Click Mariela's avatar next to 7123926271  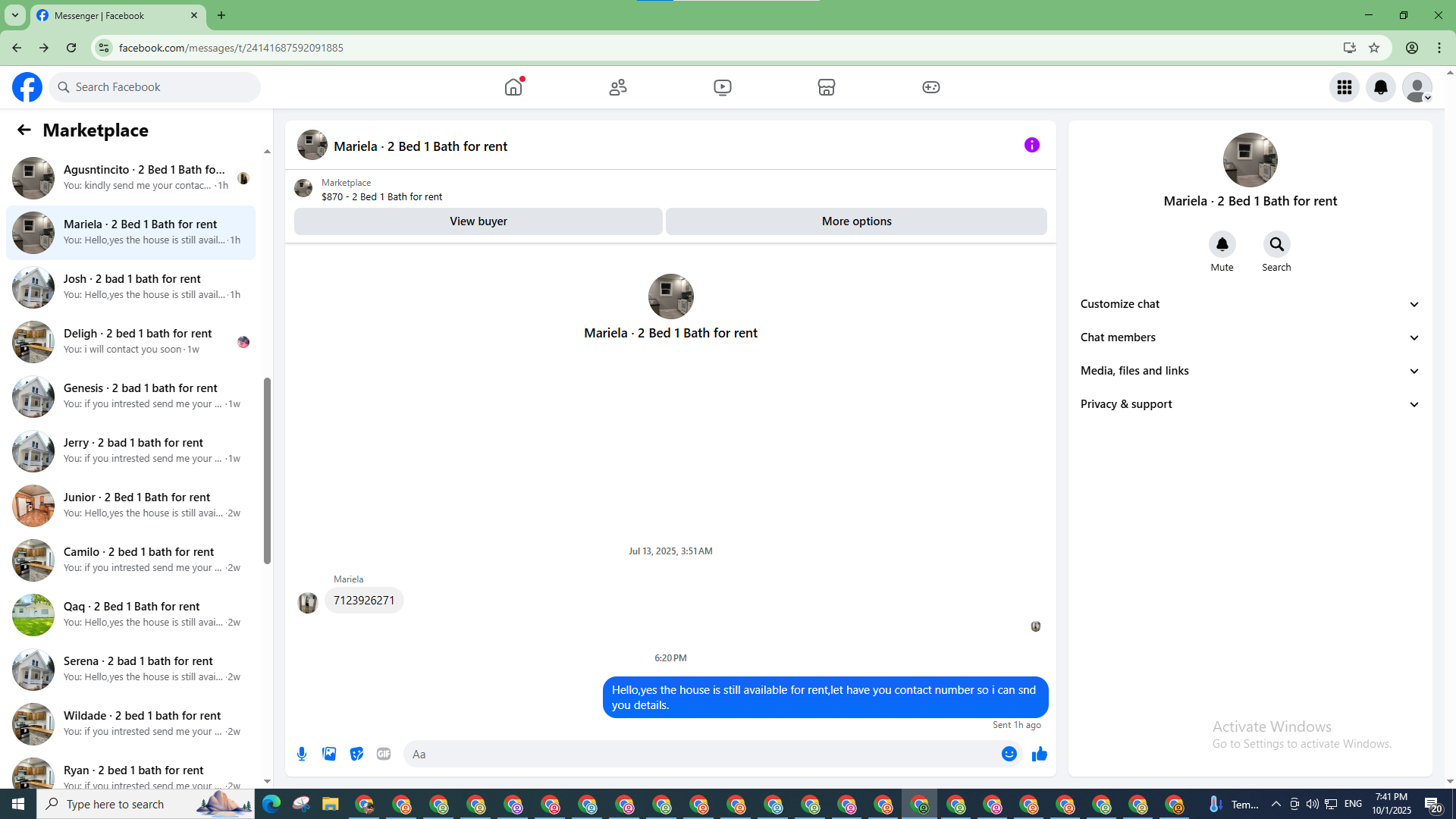pyautogui.click(x=308, y=603)
